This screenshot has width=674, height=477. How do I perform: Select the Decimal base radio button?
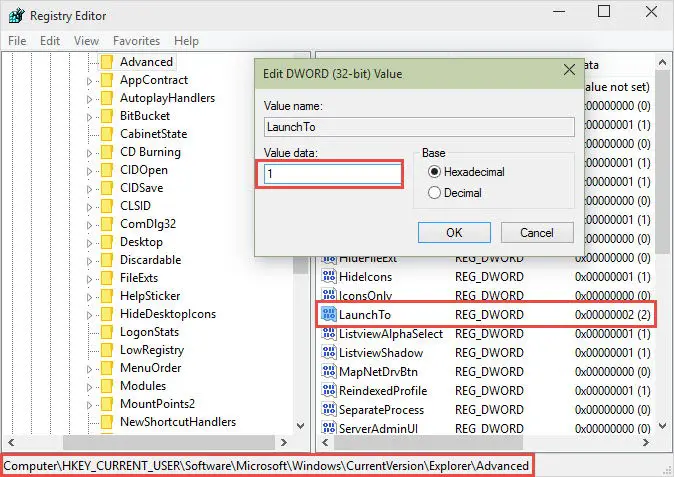point(434,193)
